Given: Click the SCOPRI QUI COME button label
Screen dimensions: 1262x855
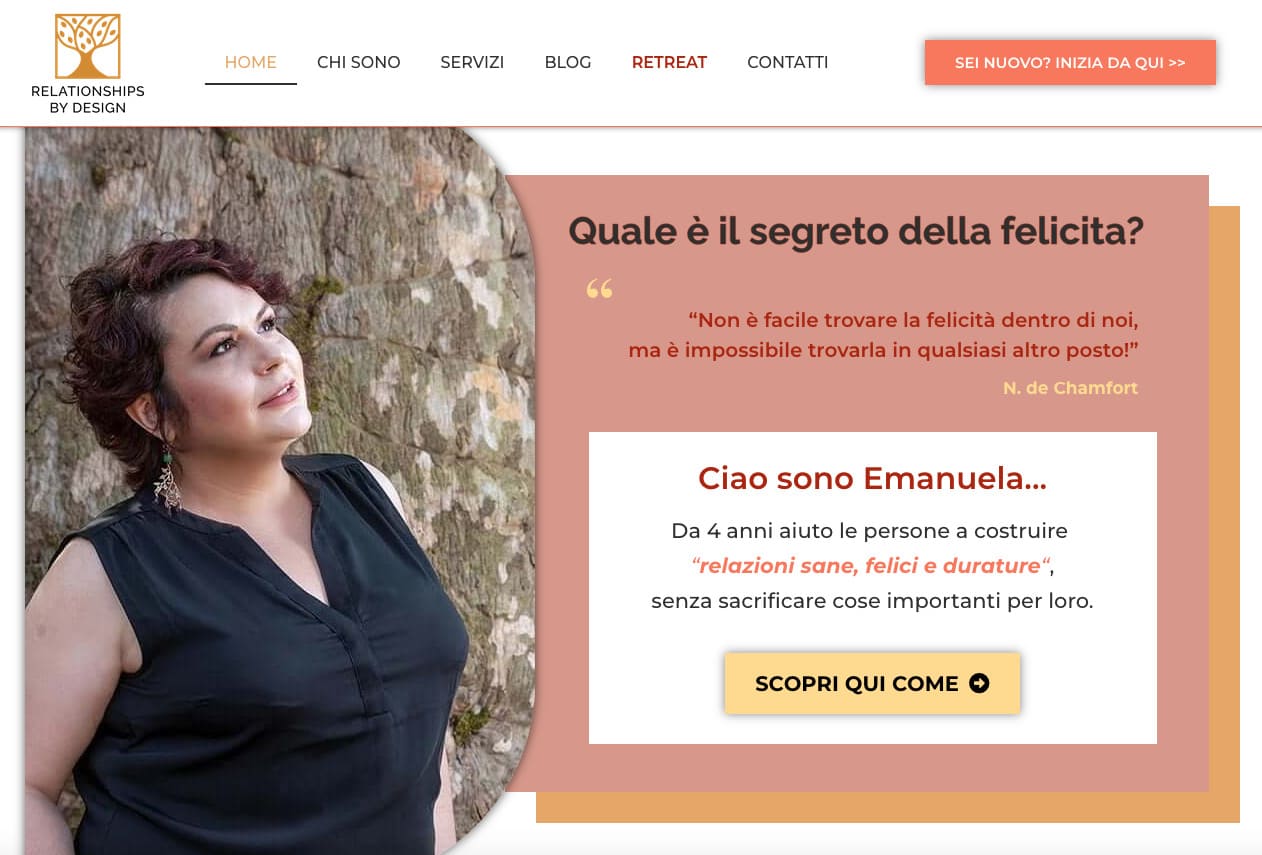Looking at the screenshot, I should coord(857,684).
